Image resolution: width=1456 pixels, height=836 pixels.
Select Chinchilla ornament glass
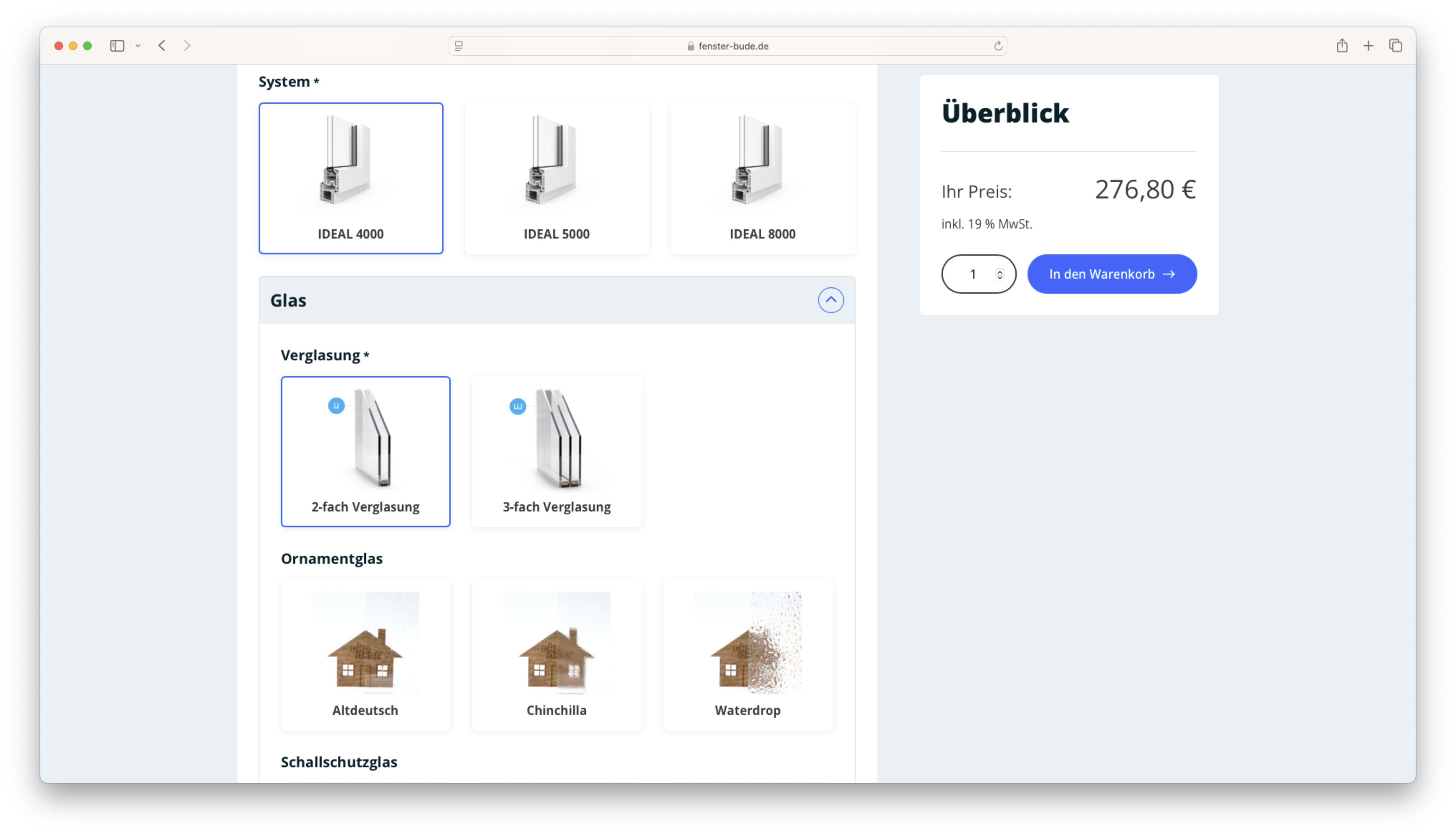tap(556, 654)
